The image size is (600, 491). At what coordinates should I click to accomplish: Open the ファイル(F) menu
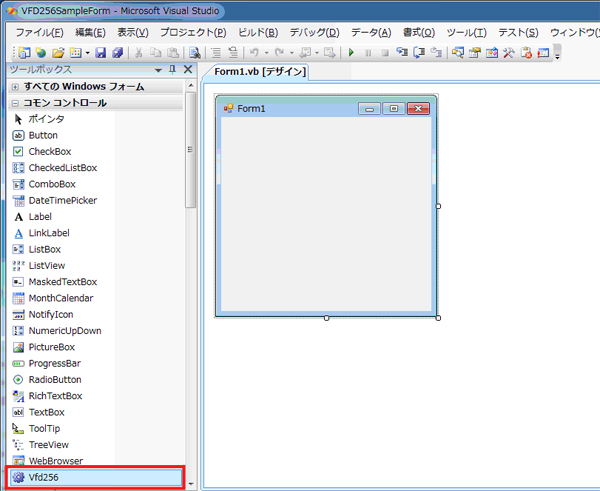coord(39,33)
